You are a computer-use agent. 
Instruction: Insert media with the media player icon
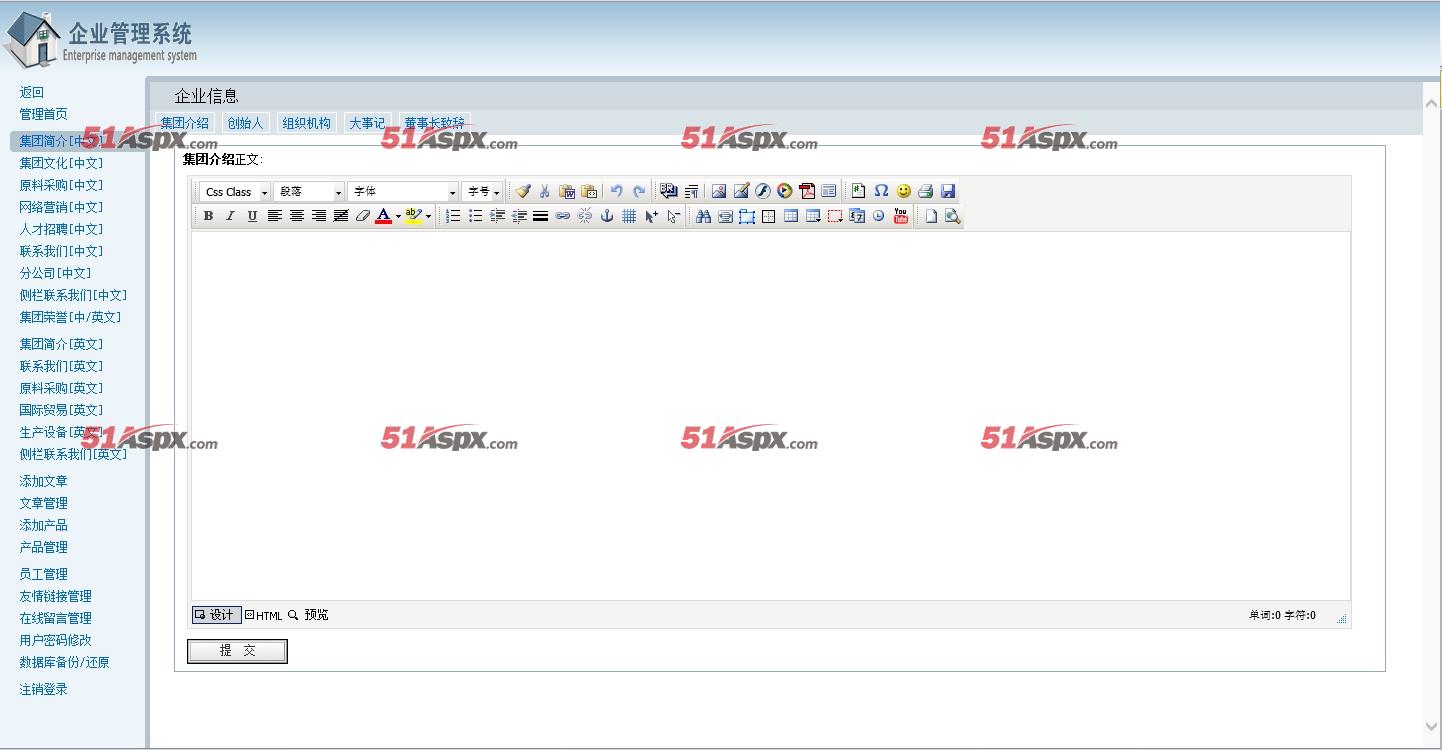[x=785, y=191]
